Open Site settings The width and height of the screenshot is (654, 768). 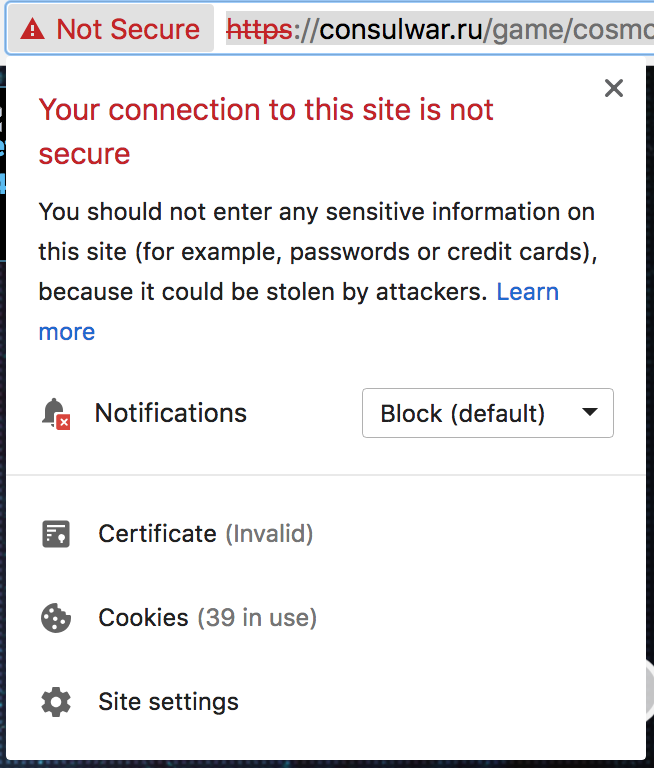(168, 702)
